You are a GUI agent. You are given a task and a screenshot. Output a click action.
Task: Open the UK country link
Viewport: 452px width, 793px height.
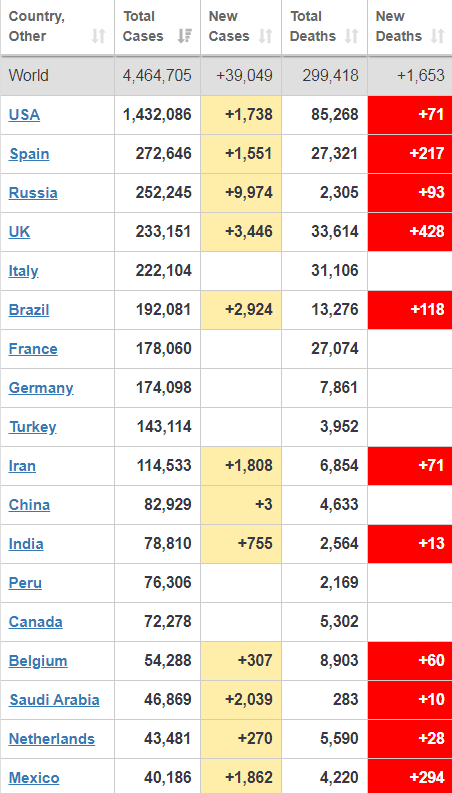click(19, 232)
